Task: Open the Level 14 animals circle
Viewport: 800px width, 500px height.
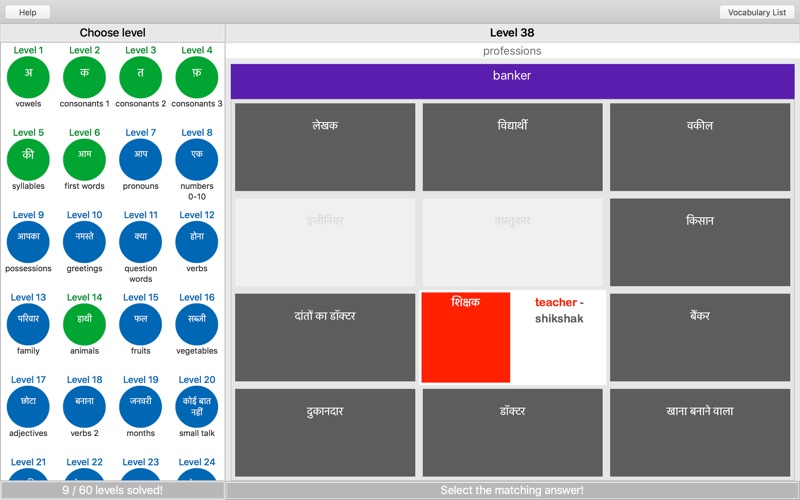Action: coord(84,324)
